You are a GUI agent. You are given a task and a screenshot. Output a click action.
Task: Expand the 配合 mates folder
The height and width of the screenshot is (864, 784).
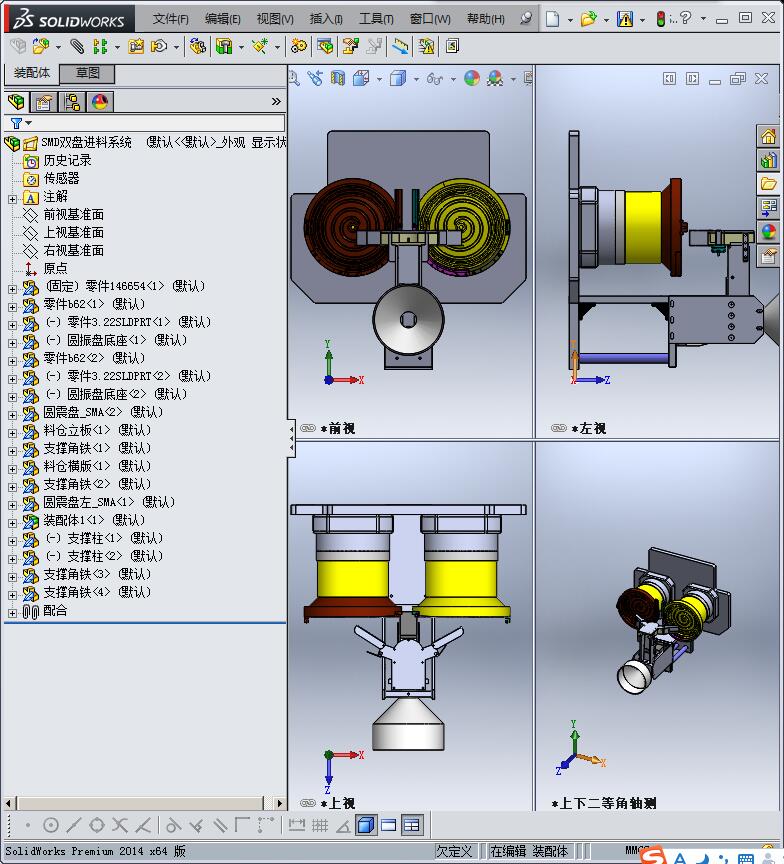coord(12,613)
